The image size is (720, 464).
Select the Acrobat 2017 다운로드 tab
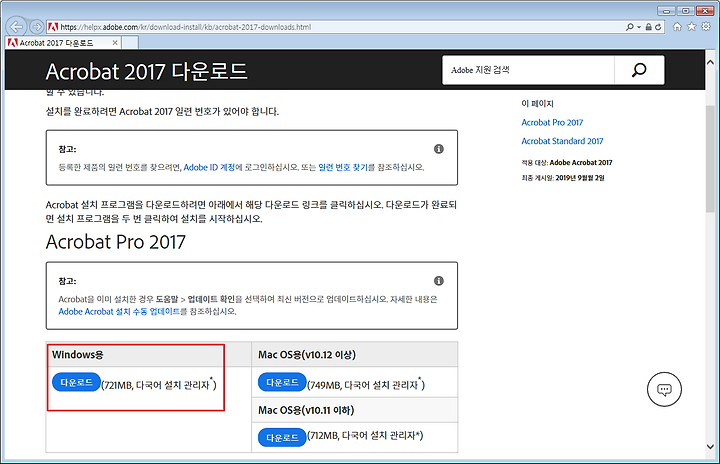coord(63,43)
